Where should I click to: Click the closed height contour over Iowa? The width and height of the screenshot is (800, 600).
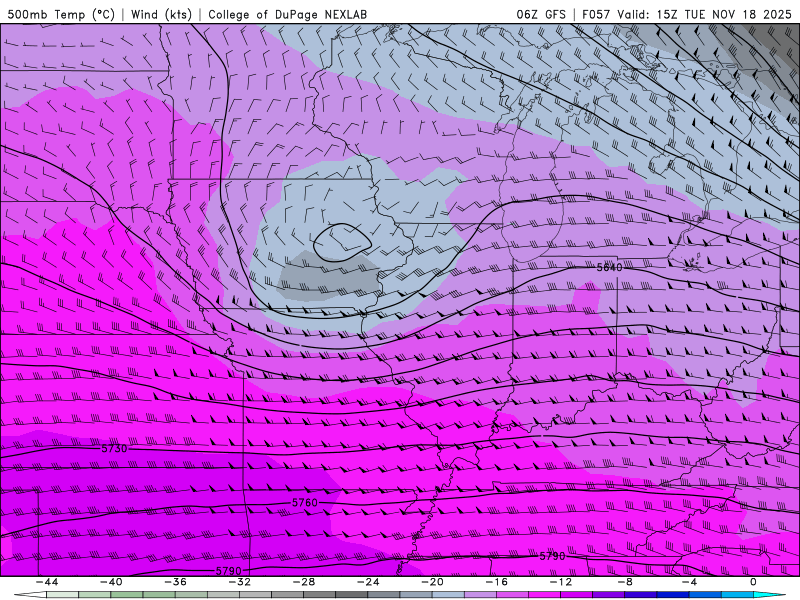point(342,242)
